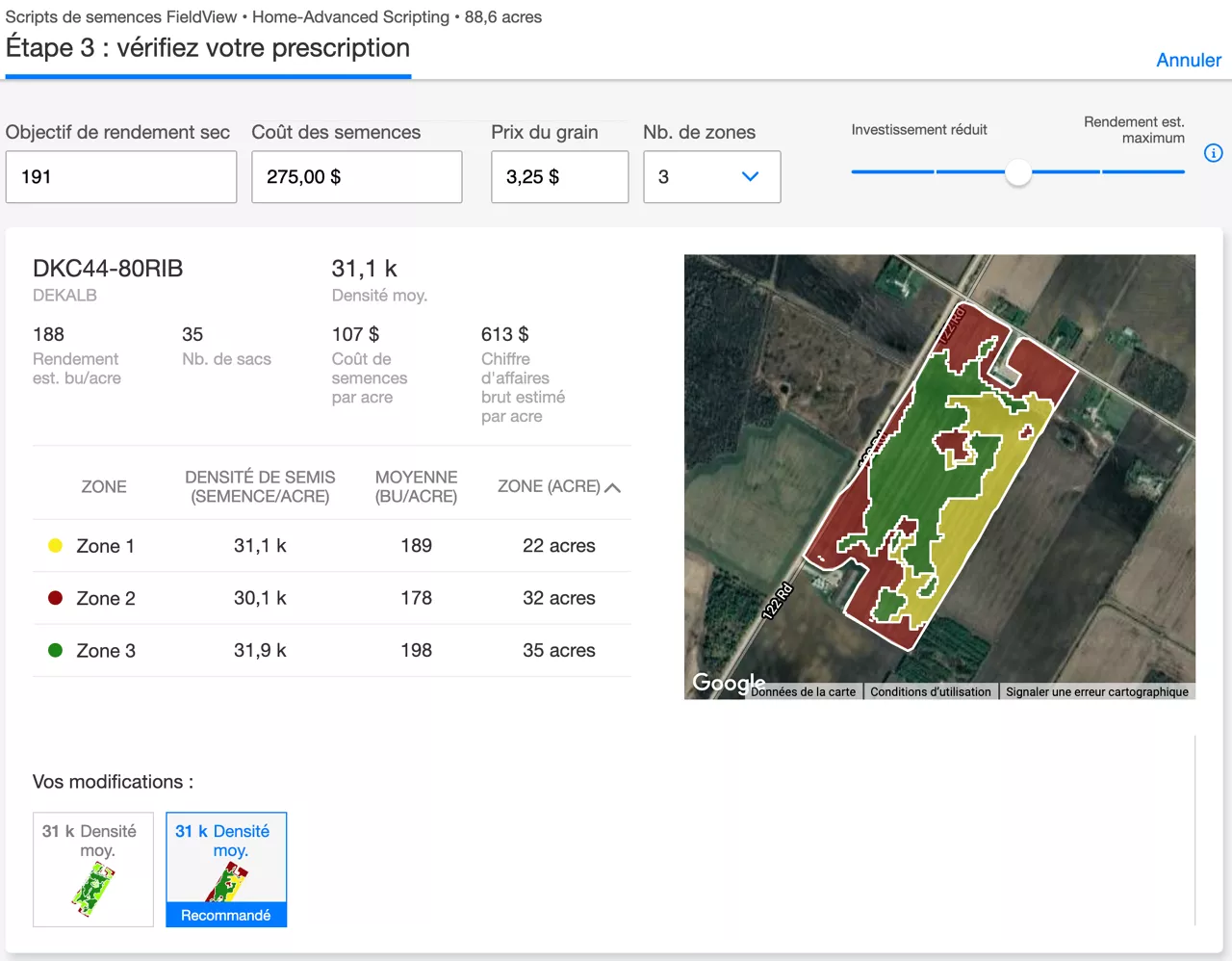
Task: Click the Google logo on the map
Action: pyautogui.click(x=729, y=683)
